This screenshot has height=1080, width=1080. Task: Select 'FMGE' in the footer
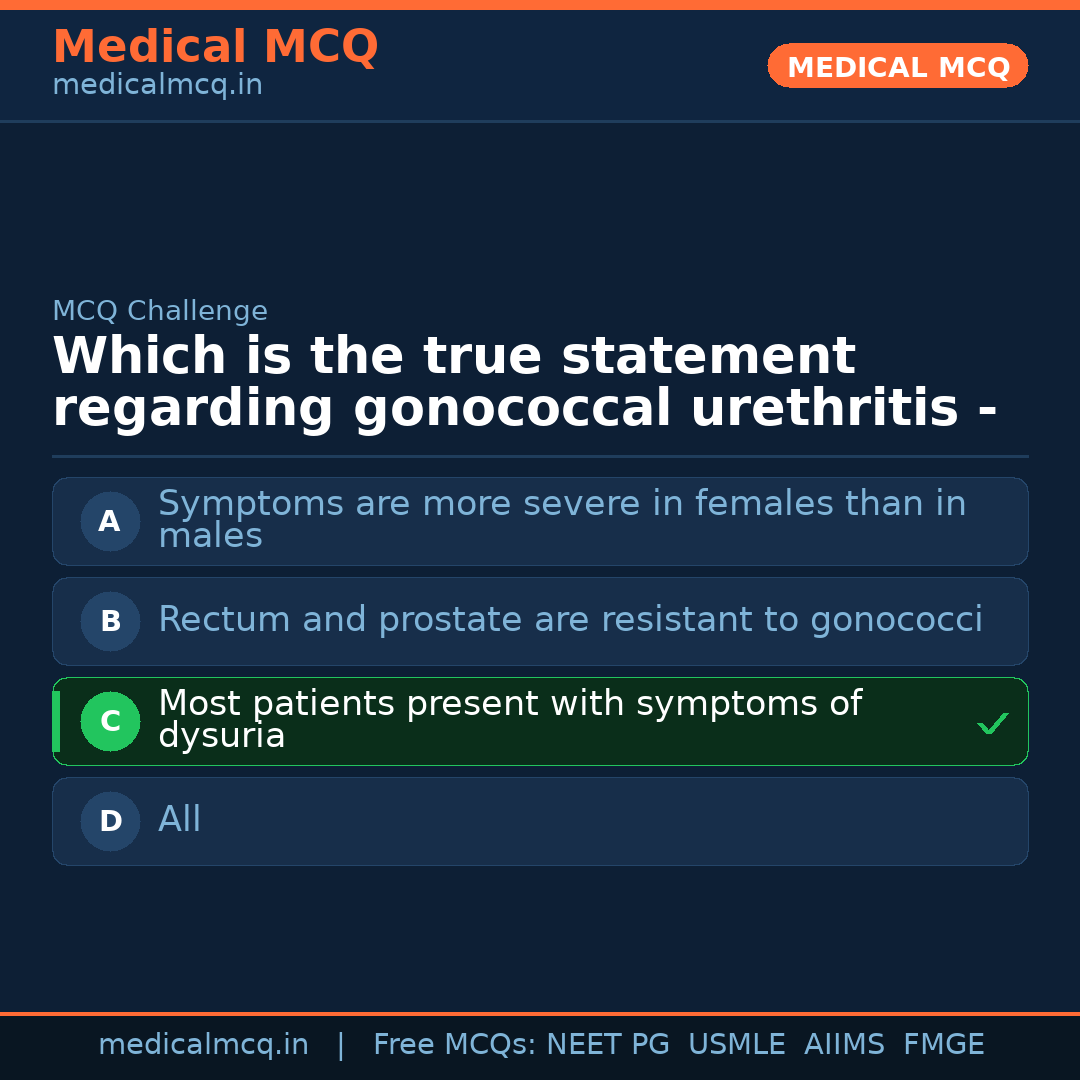point(943,1045)
